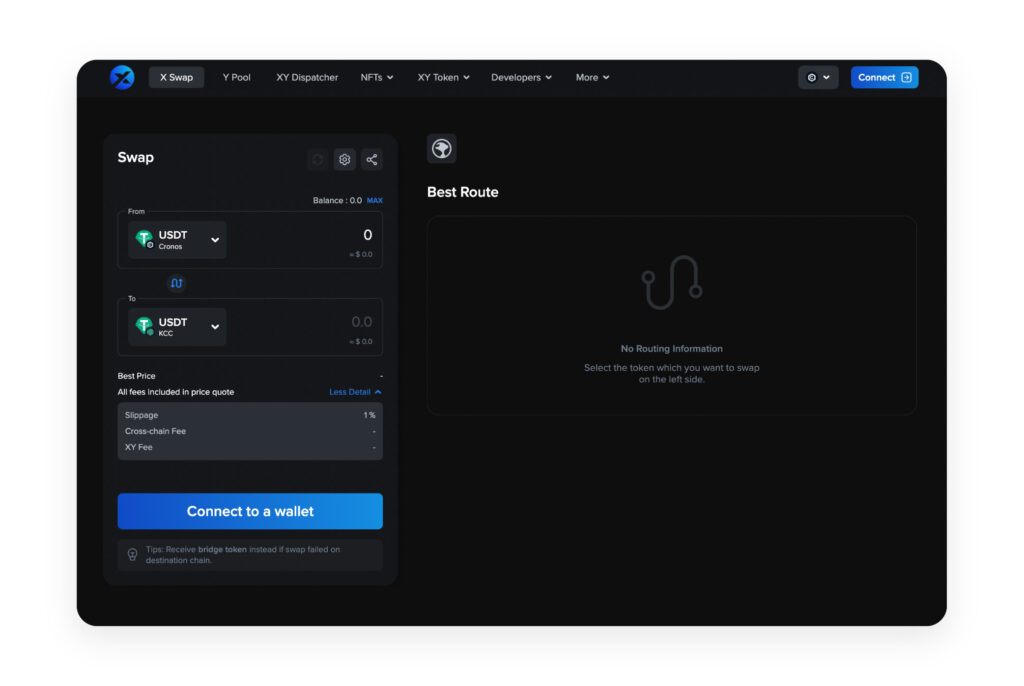The height and width of the screenshot is (686, 1024).
Task: Click the routing path illustration icon
Action: click(671, 282)
